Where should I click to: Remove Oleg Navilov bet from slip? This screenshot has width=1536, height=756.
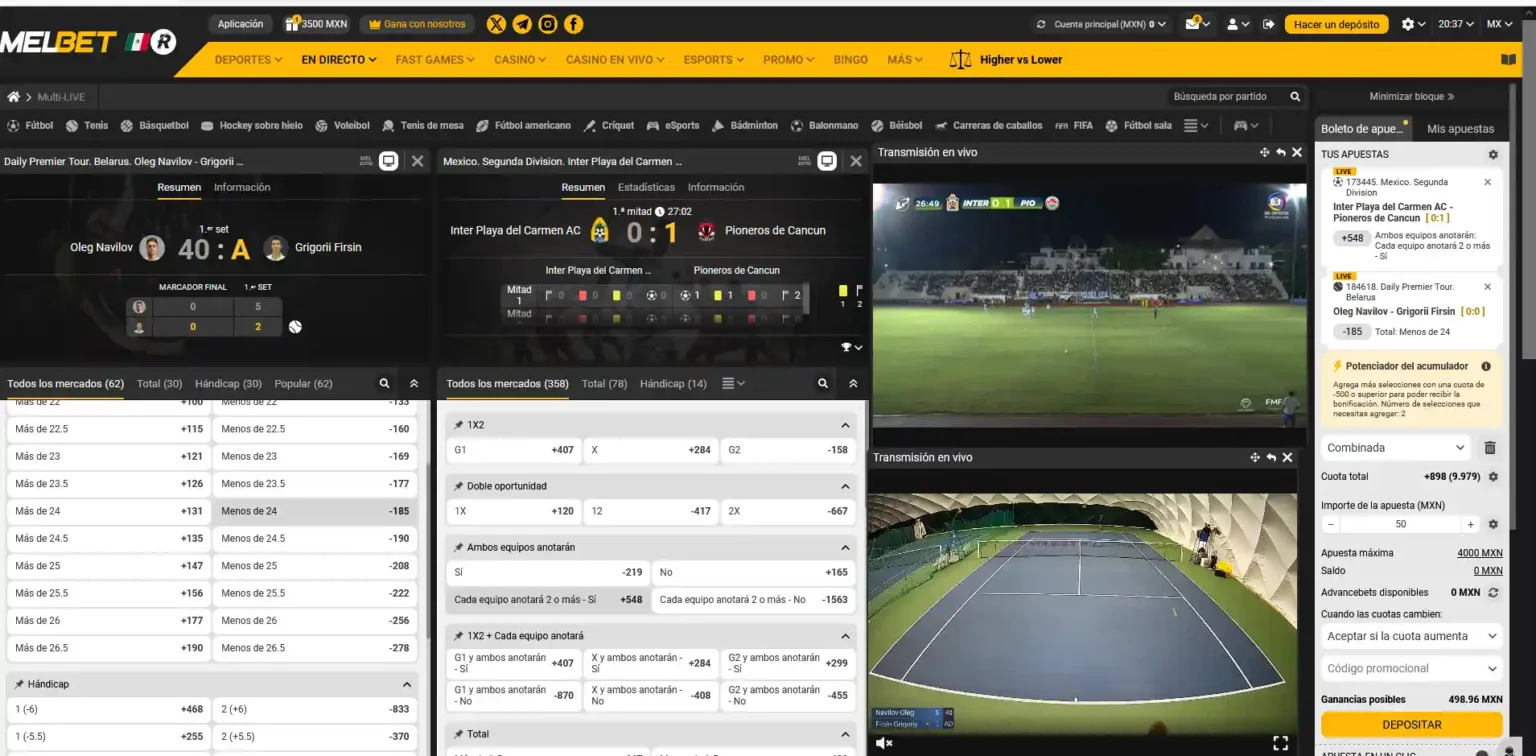click(1487, 286)
